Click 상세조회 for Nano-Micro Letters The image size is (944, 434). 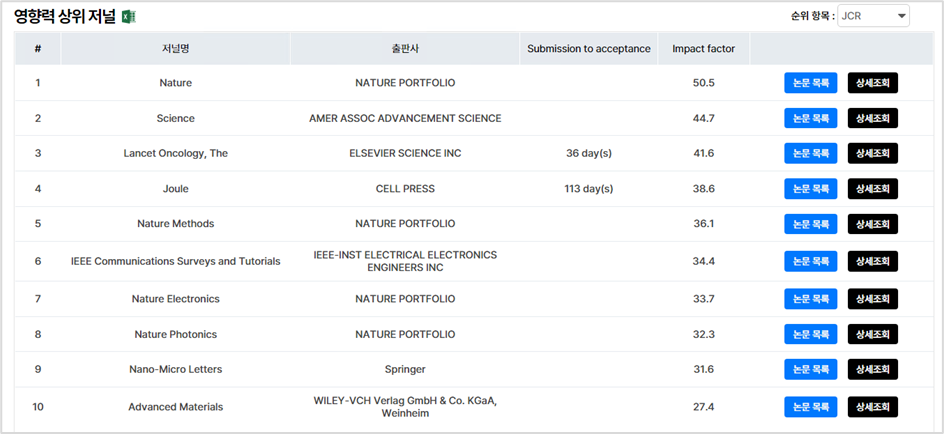coord(872,370)
